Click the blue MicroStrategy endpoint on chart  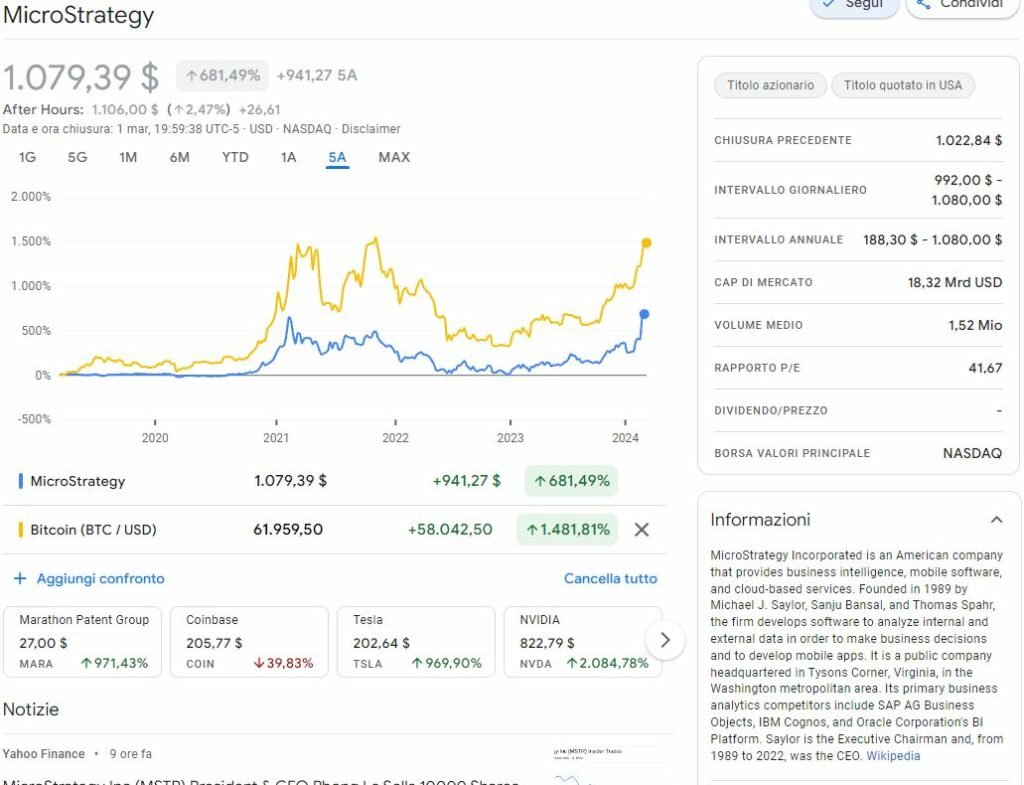645,314
